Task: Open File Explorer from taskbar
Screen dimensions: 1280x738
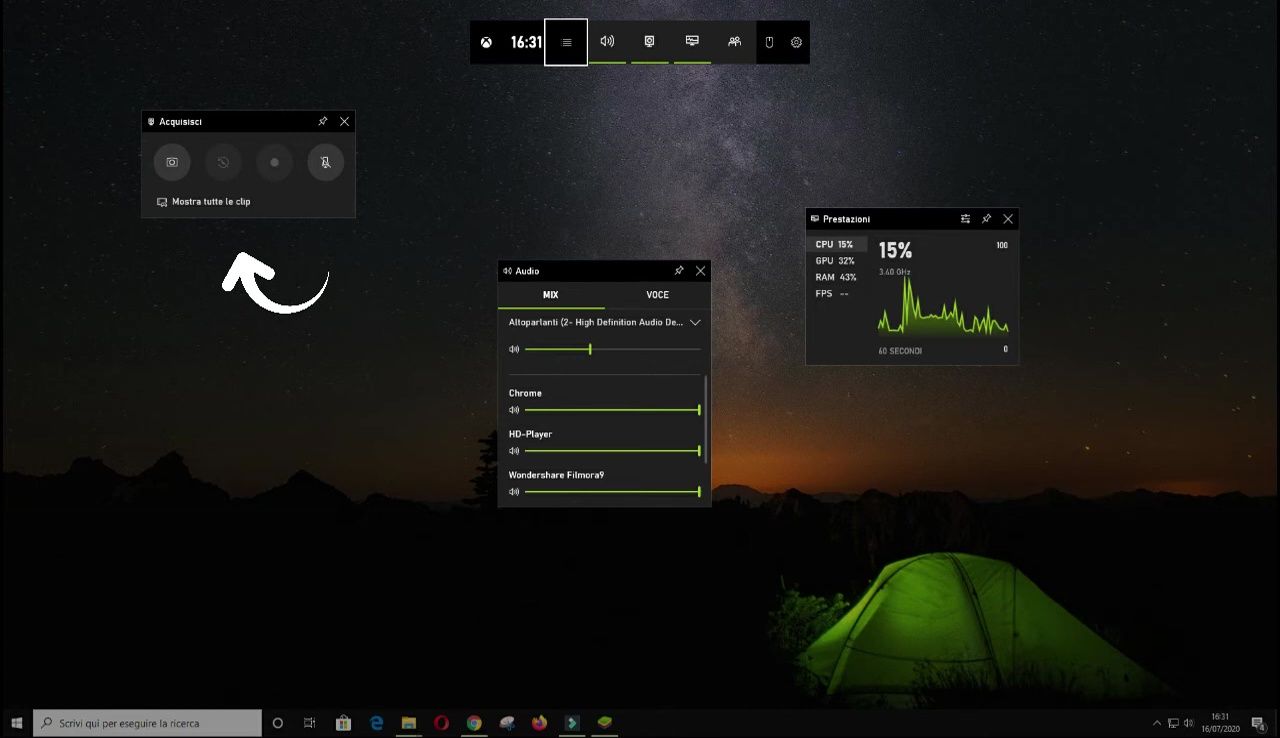Action: [408, 723]
